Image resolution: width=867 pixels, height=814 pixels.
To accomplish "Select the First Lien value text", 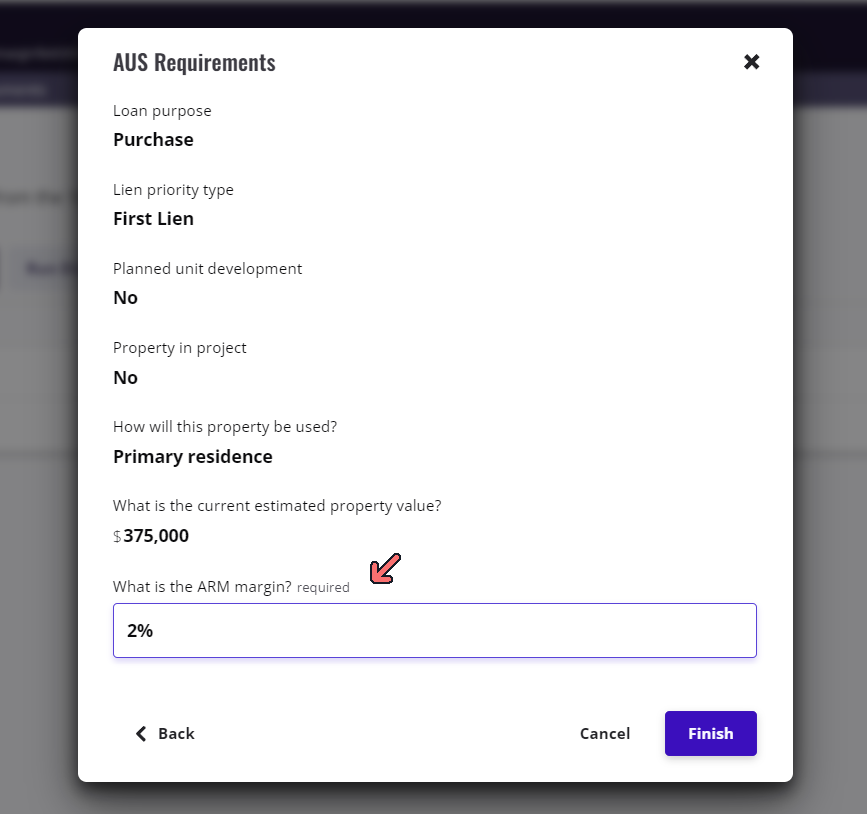I will [153, 218].
